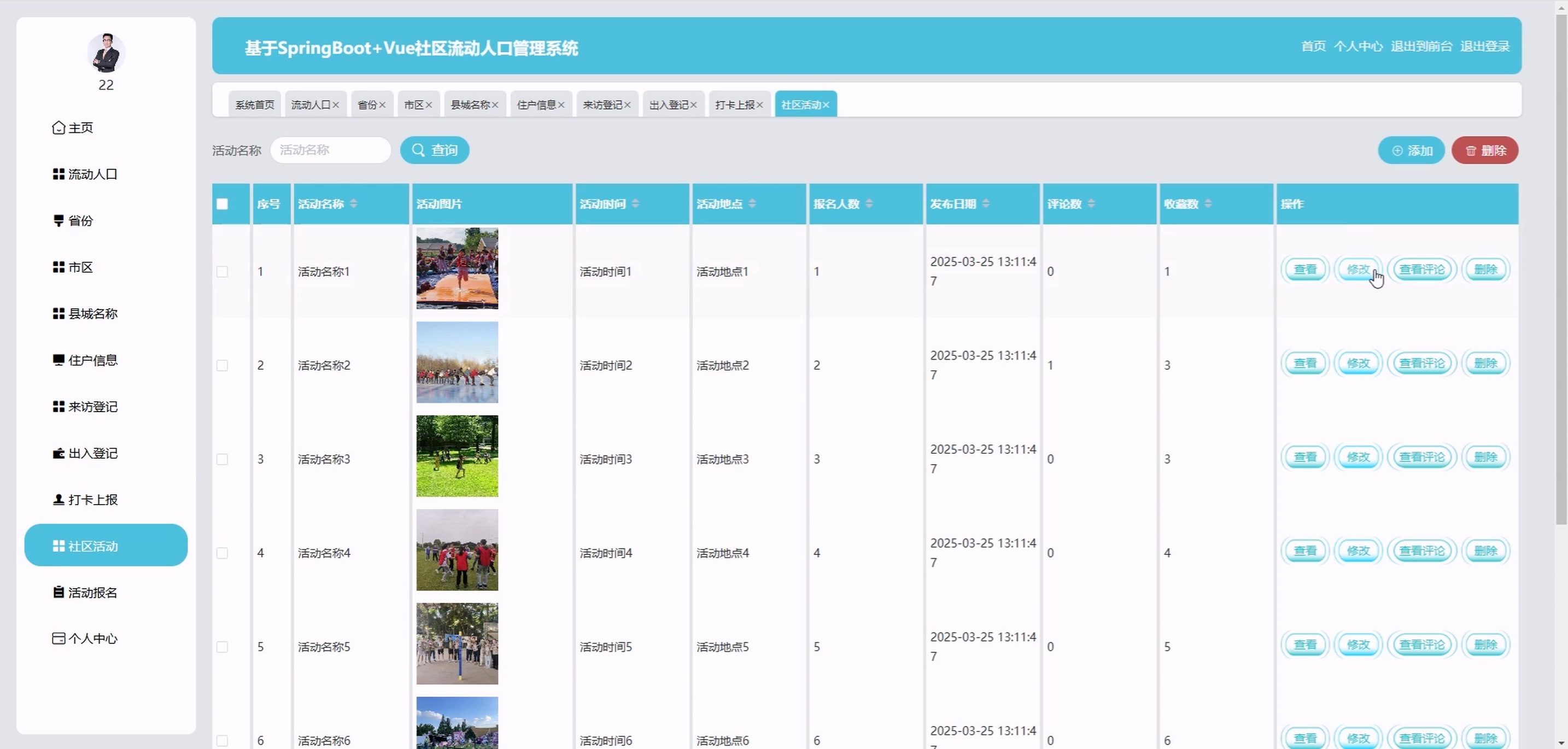Open 退出登录 in the top header
1568x749 pixels.
(1484, 46)
